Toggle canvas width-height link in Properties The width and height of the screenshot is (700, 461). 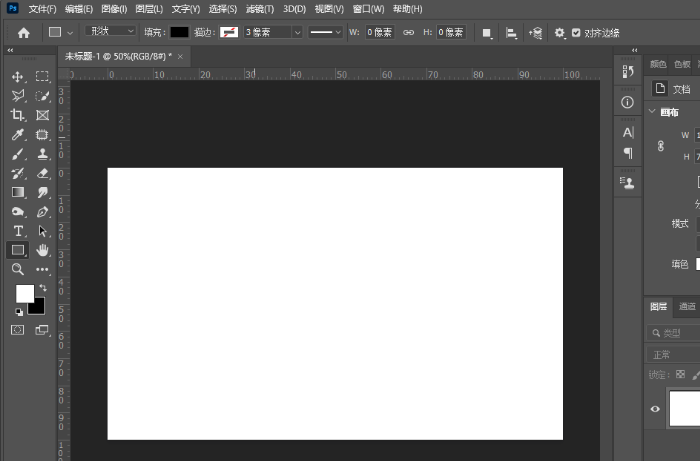click(661, 146)
